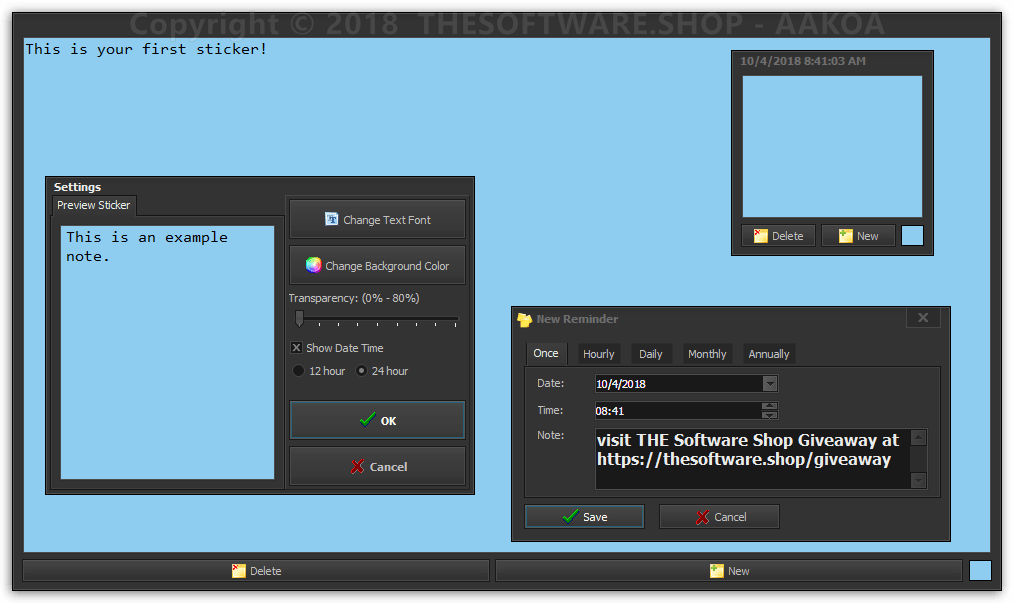This screenshot has width=1014, height=603.
Task: Click the bottom bar New sticker button
Action: 728,571
